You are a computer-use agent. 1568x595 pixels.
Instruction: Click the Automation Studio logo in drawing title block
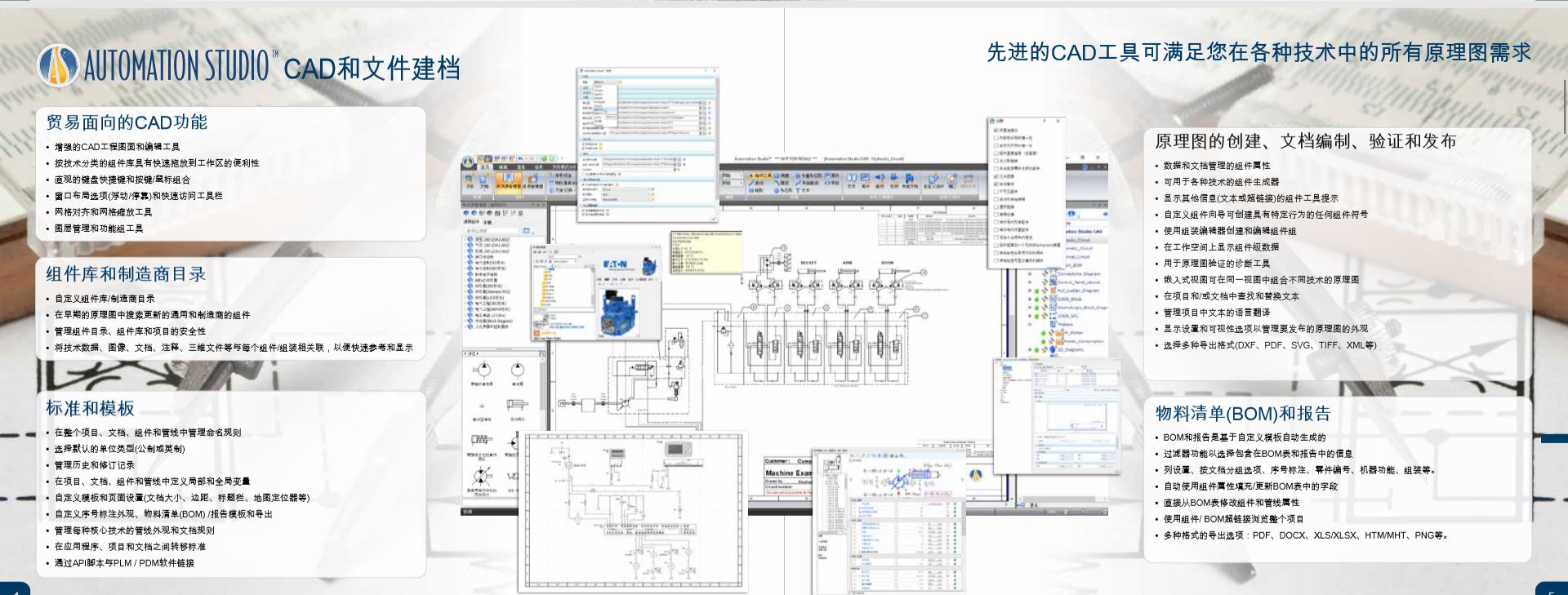coord(974,473)
